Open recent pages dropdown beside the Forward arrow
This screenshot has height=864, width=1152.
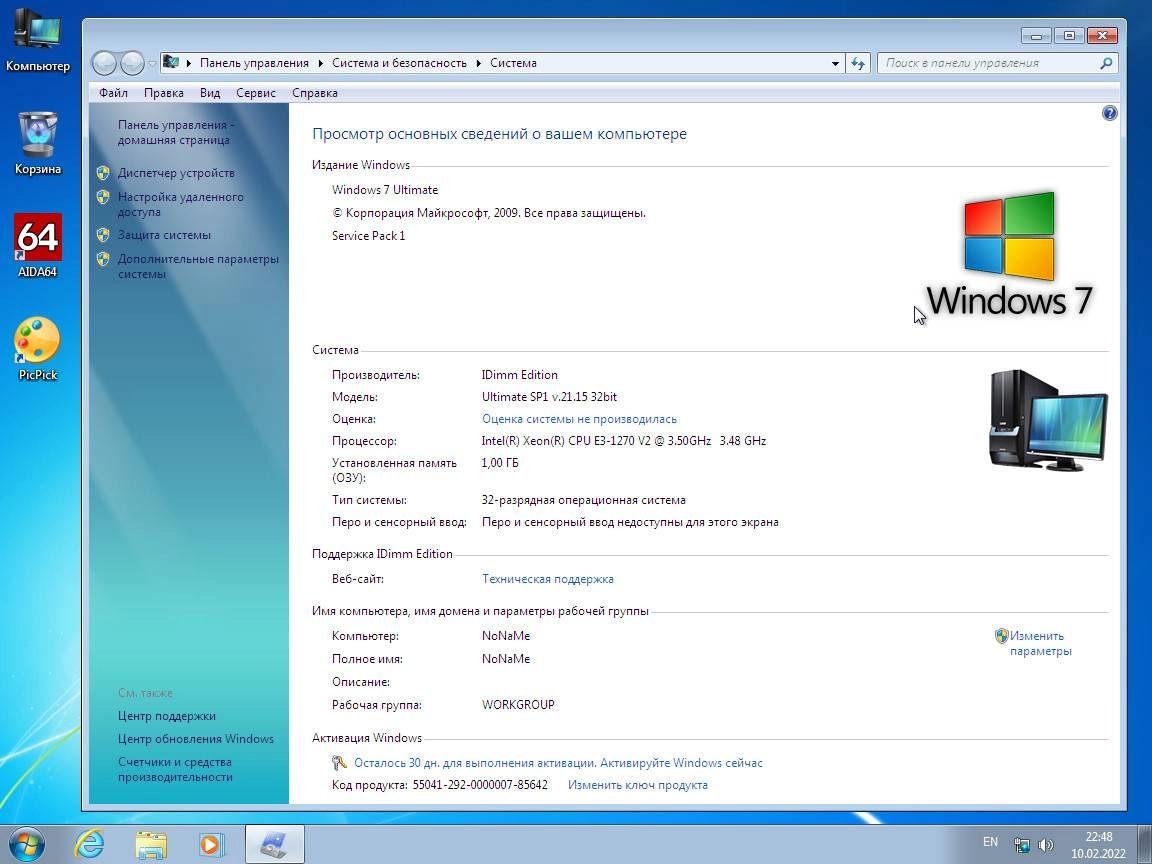[152, 64]
